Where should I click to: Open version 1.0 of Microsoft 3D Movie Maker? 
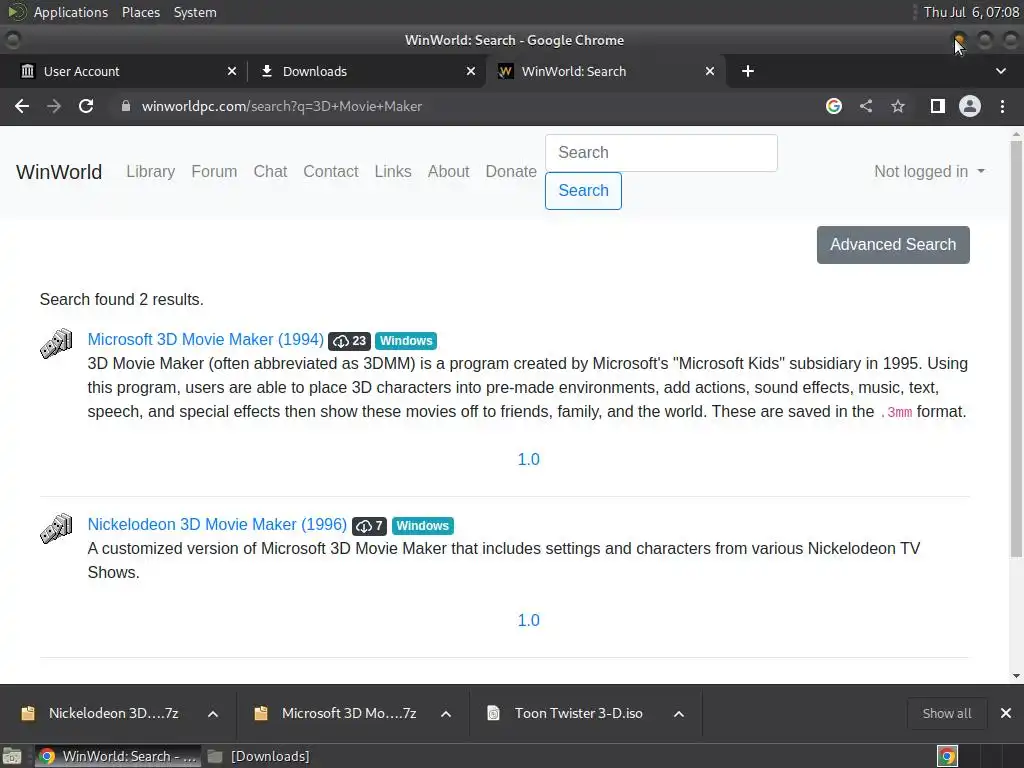coord(528,459)
